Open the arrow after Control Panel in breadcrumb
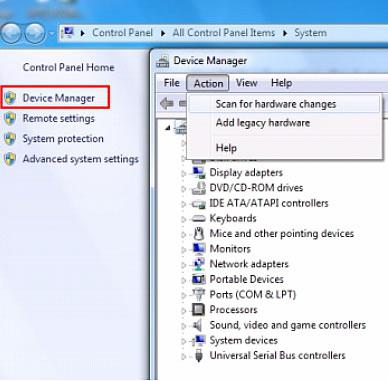 point(163,33)
